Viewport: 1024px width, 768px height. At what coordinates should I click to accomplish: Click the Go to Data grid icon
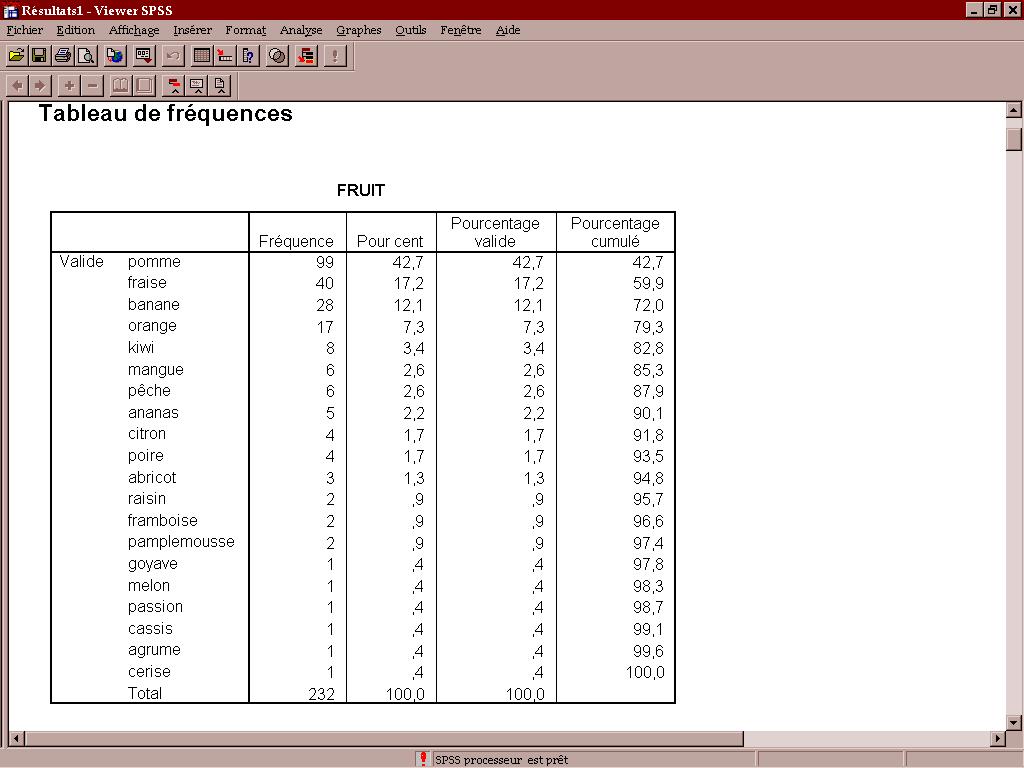click(202, 56)
